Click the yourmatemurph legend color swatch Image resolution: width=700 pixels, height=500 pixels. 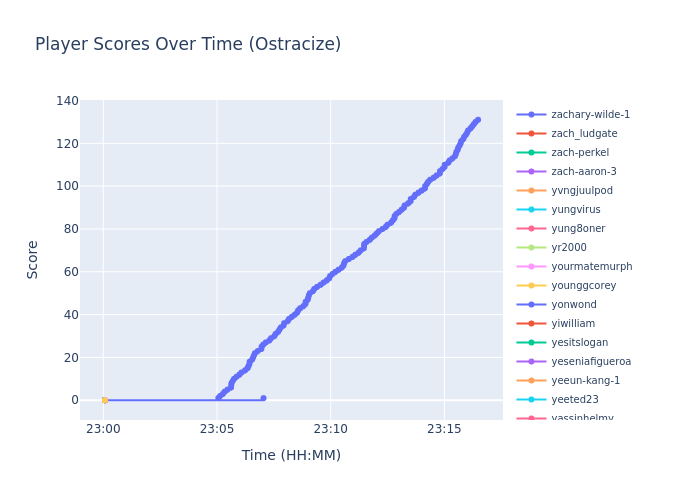click(x=531, y=267)
